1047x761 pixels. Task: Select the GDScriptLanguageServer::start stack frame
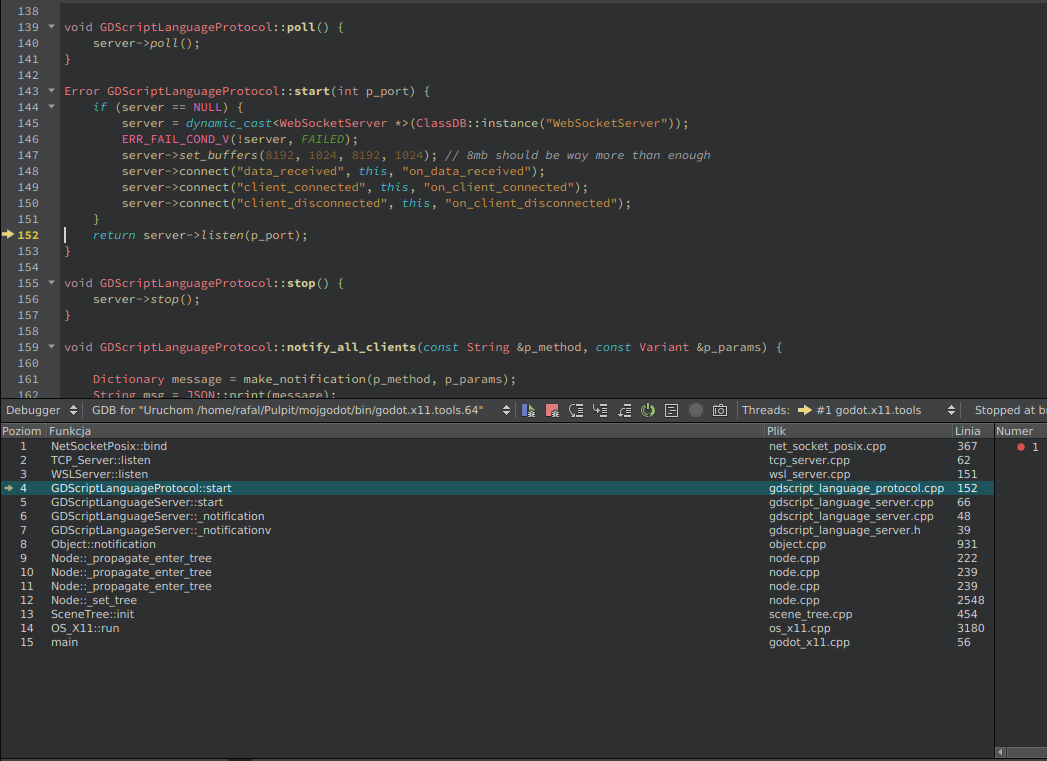(497, 502)
